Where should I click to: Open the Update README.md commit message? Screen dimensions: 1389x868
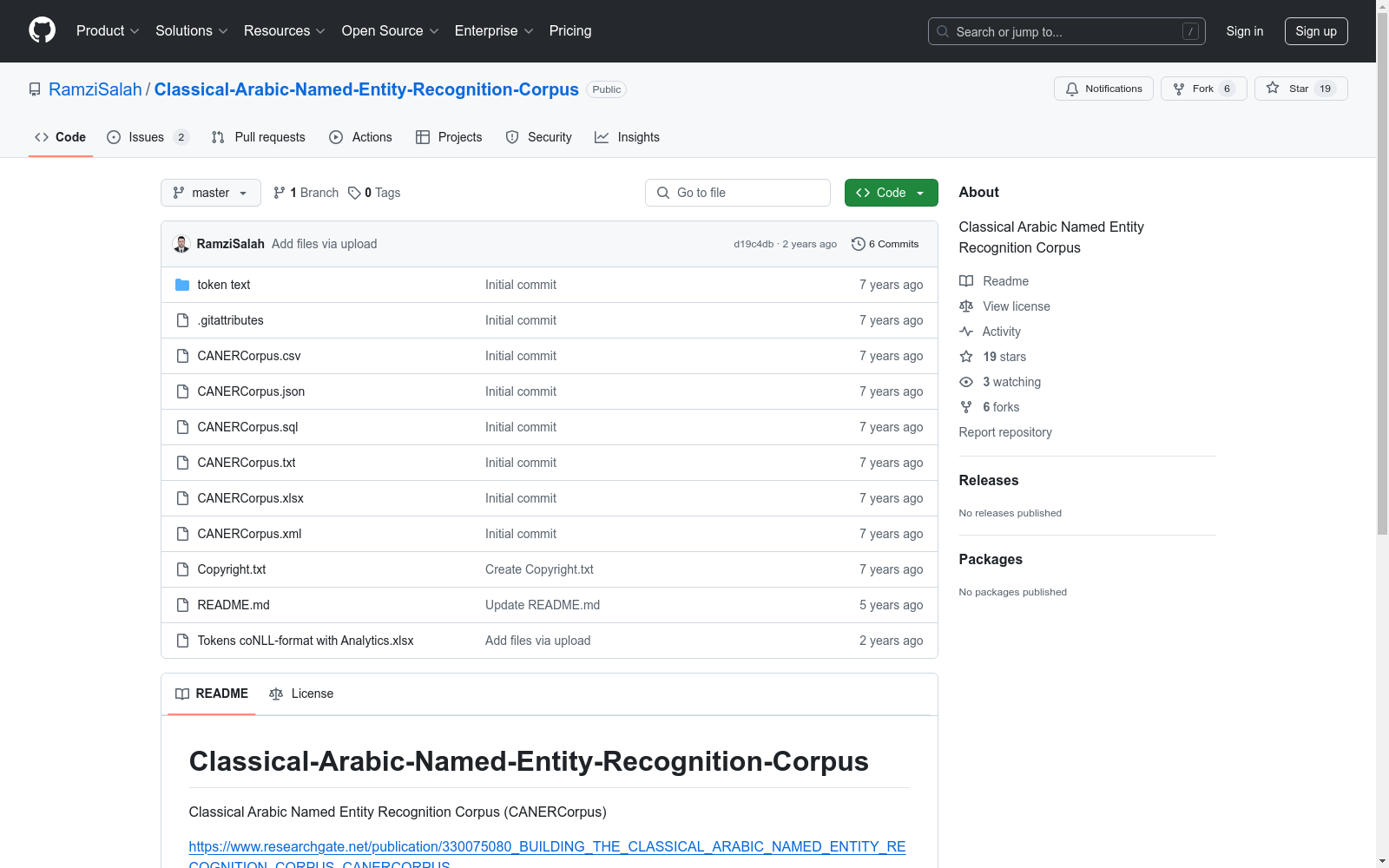click(x=543, y=605)
